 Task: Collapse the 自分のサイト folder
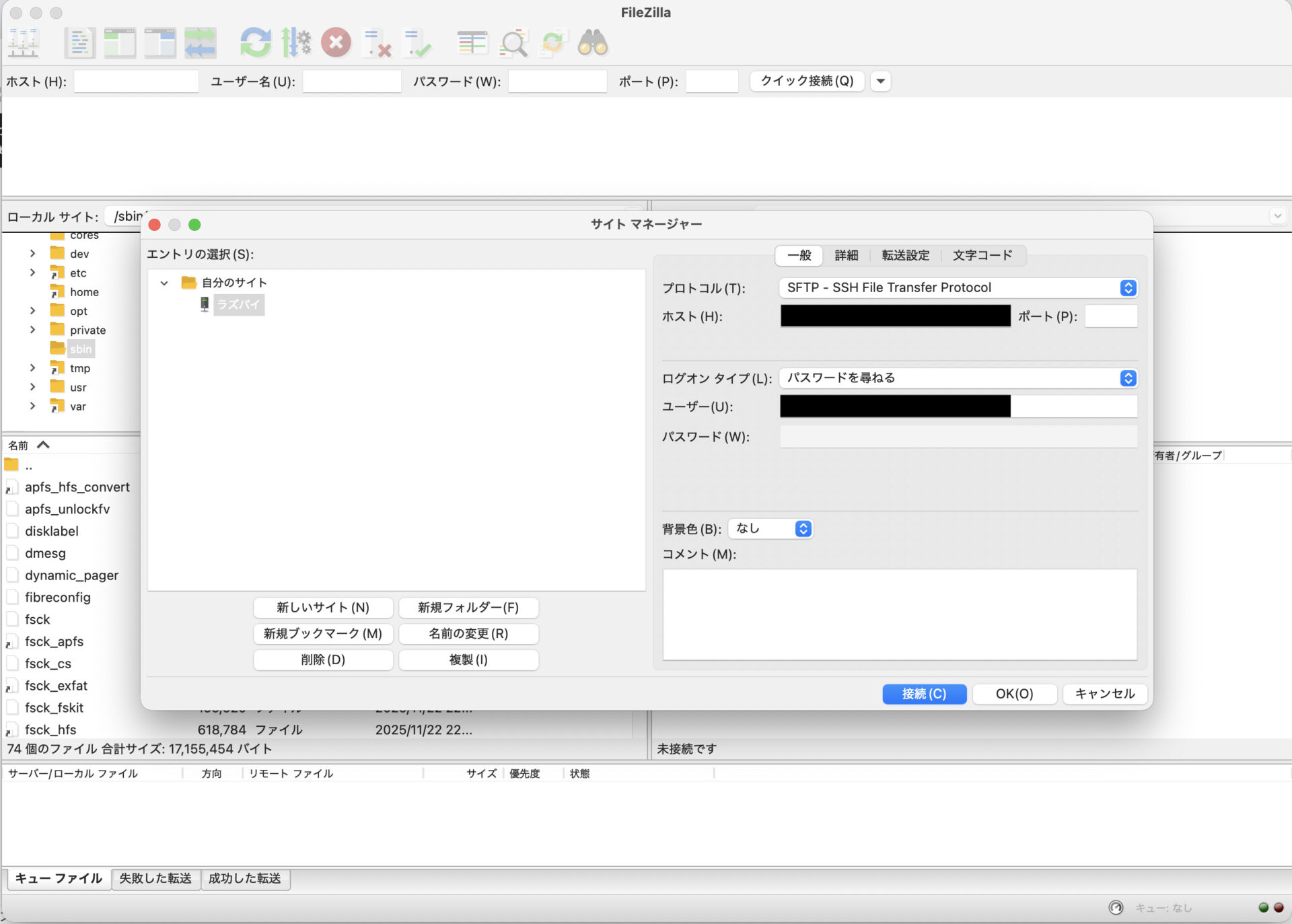(x=164, y=283)
